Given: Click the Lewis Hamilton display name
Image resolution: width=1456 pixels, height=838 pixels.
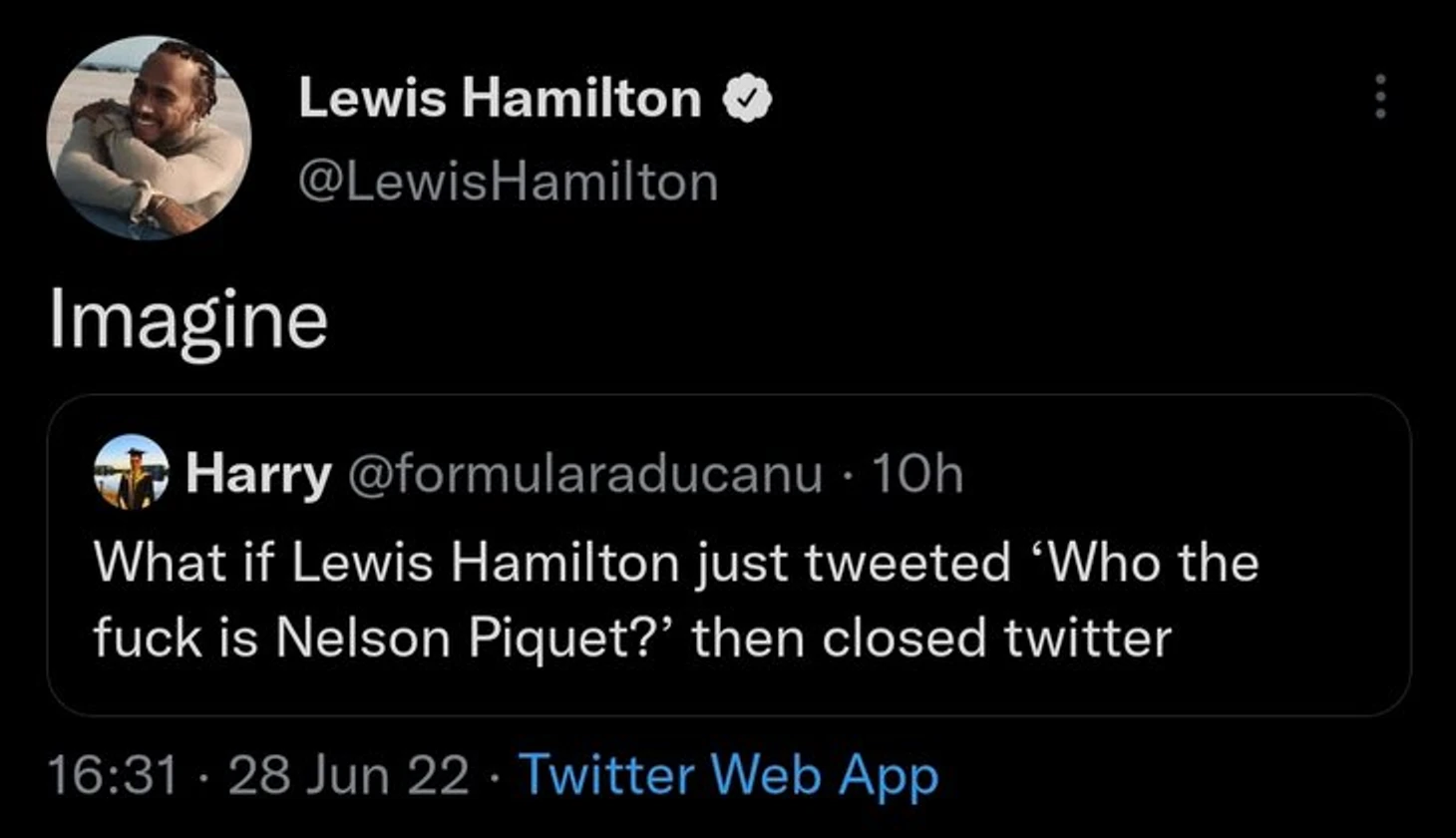Looking at the screenshot, I should click(500, 99).
